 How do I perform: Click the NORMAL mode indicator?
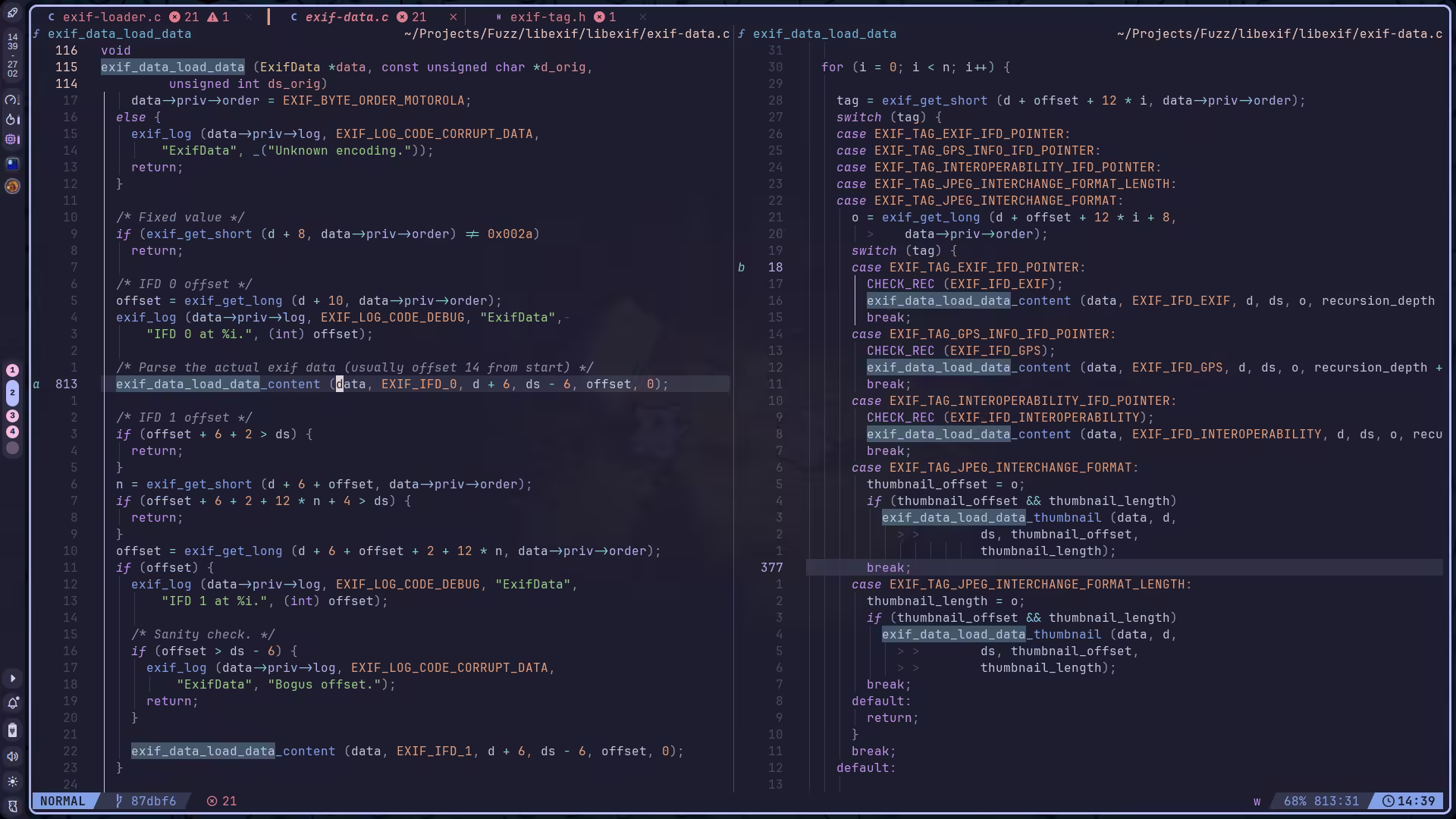tap(63, 801)
